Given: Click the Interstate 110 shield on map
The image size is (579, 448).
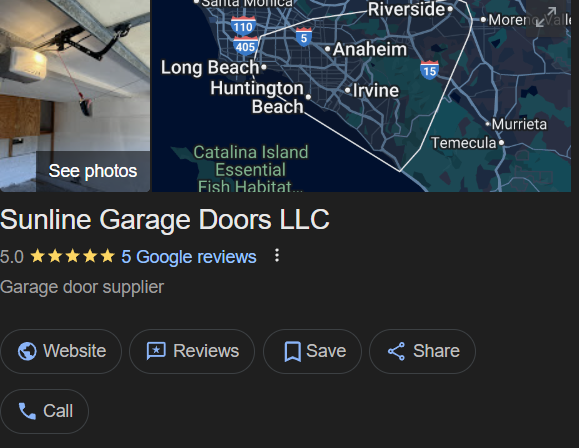Looking at the screenshot, I should (243, 26).
